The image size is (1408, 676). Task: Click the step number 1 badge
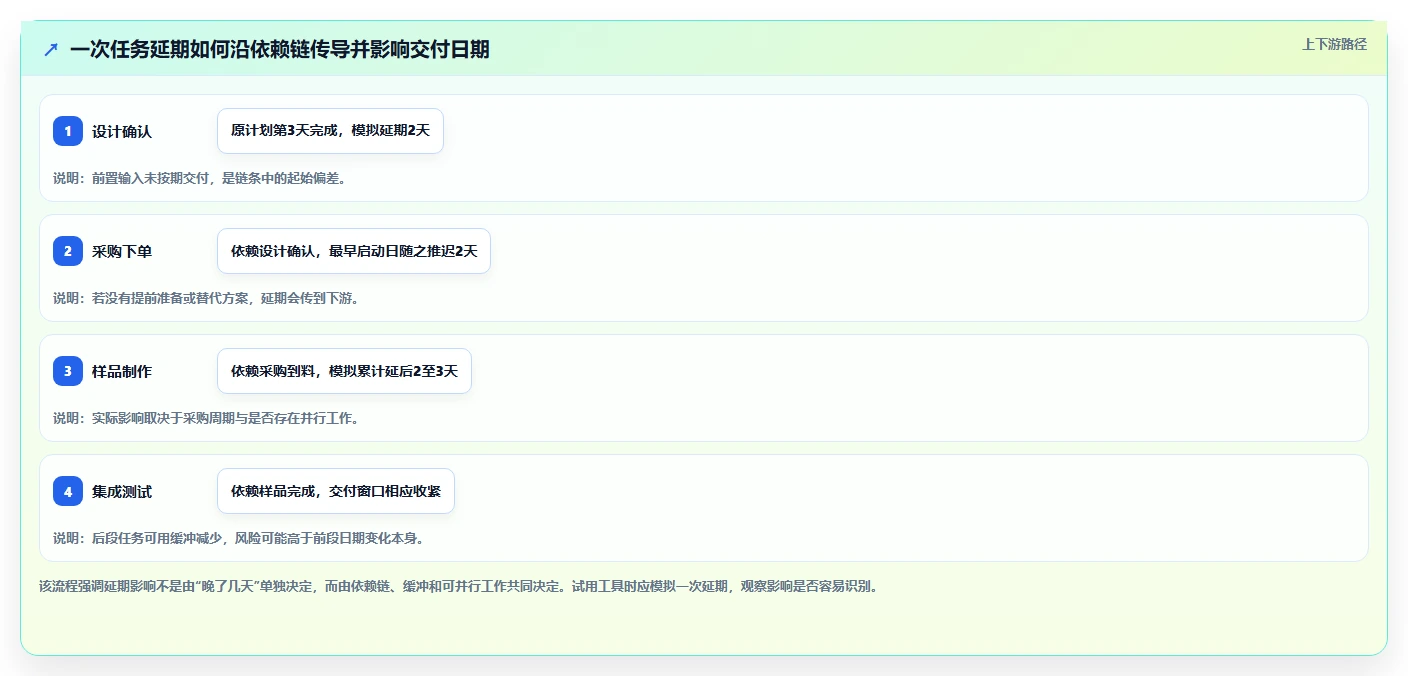click(68, 131)
